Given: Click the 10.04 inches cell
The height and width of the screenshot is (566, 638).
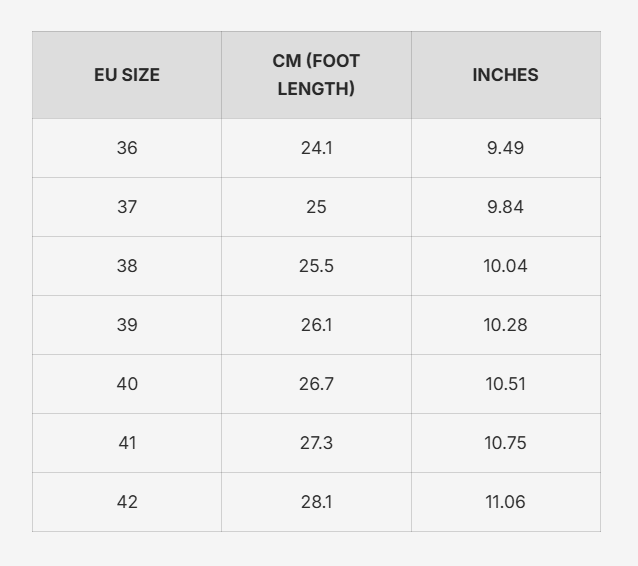Looking at the screenshot, I should click(x=505, y=266).
